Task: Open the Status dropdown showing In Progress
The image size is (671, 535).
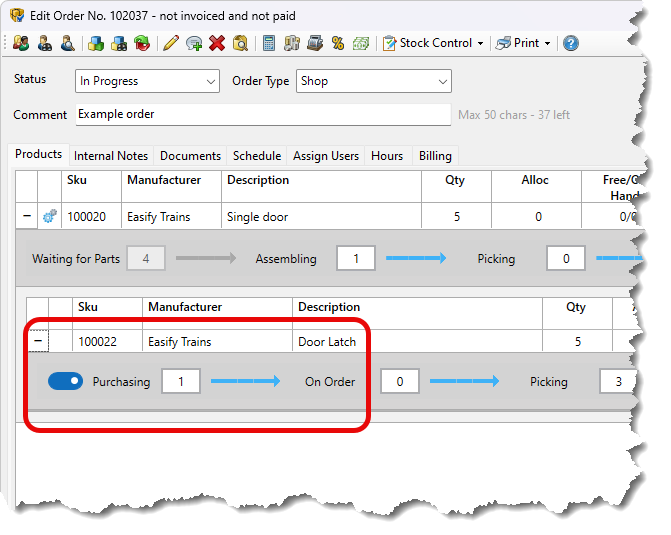Action: coord(147,81)
